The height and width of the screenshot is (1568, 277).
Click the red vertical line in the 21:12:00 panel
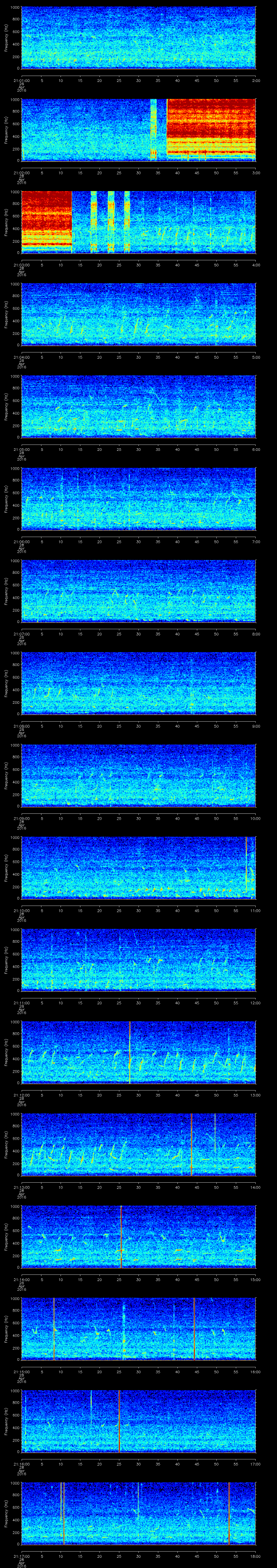(x=130, y=1052)
